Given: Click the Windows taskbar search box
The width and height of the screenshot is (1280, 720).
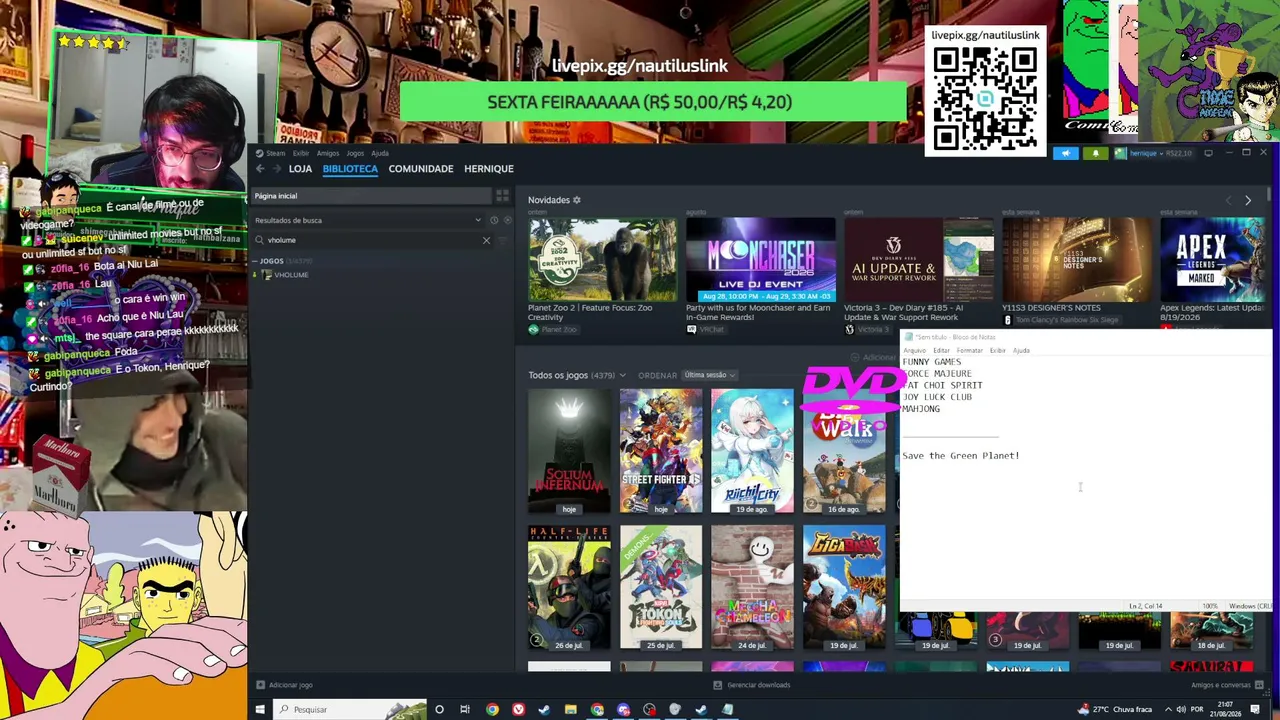Looking at the screenshot, I should [350, 710].
